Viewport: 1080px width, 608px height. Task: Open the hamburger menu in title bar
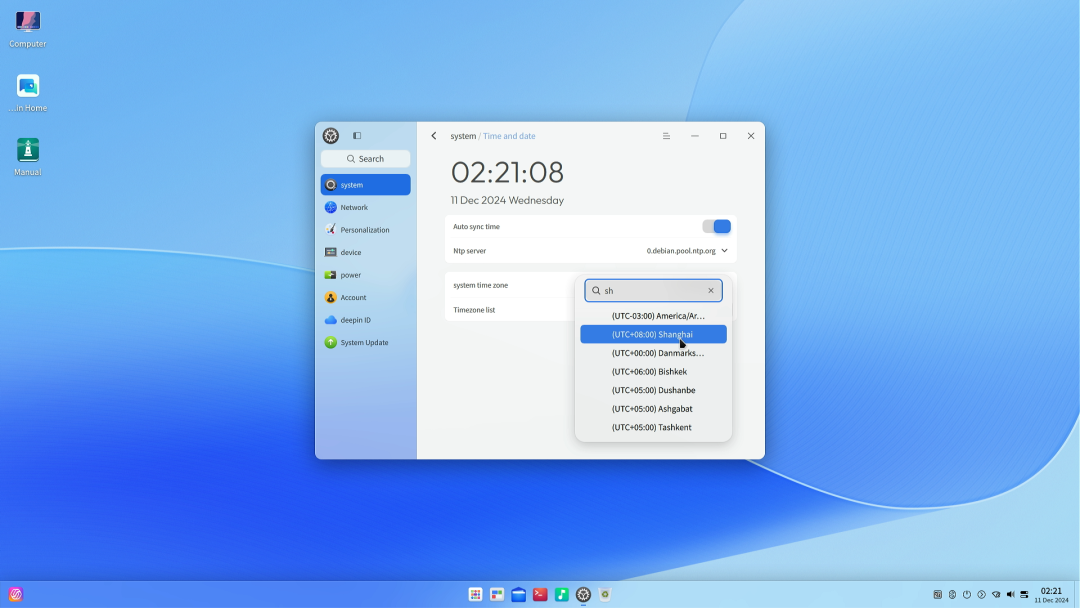coord(666,136)
